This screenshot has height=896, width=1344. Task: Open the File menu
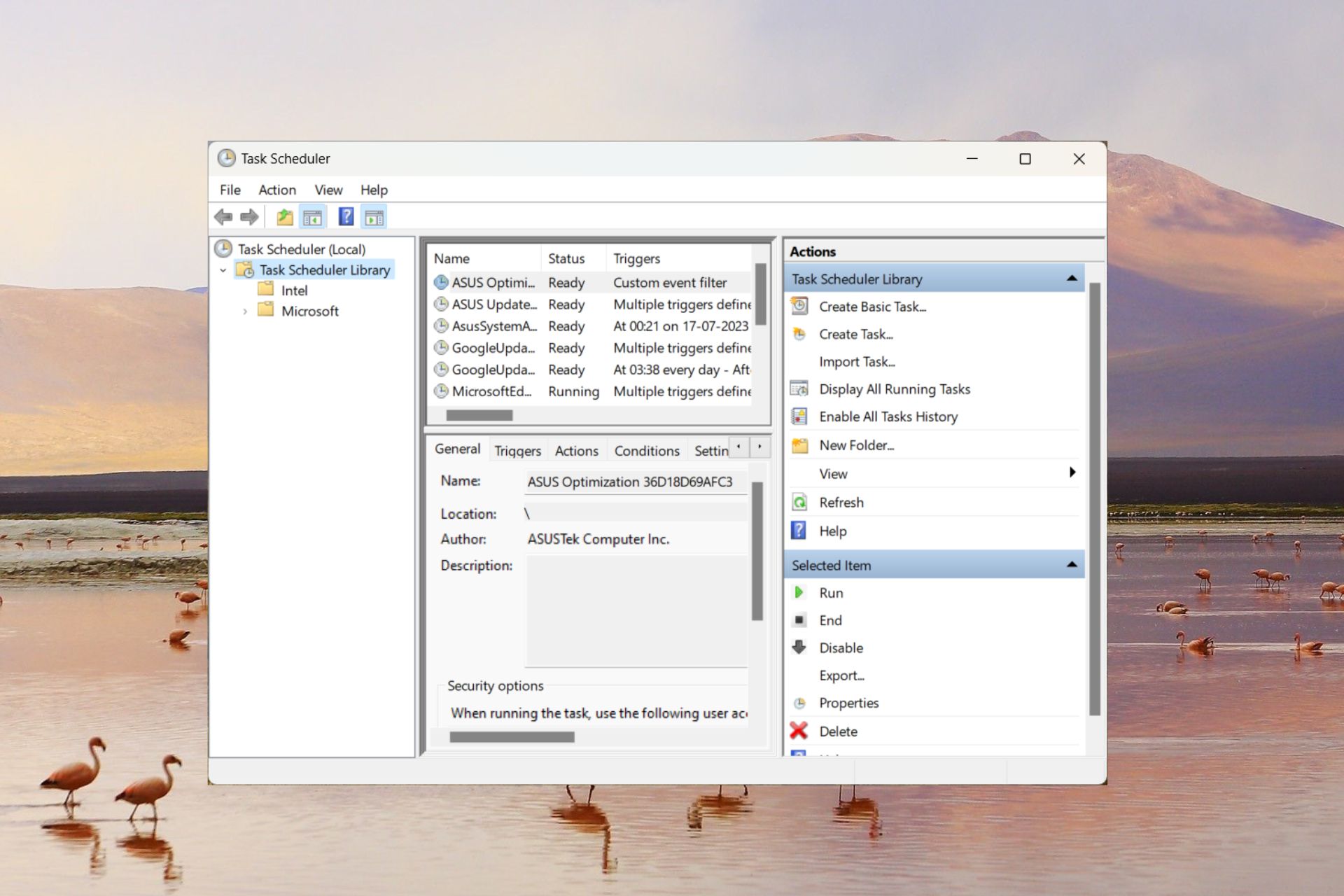[230, 190]
